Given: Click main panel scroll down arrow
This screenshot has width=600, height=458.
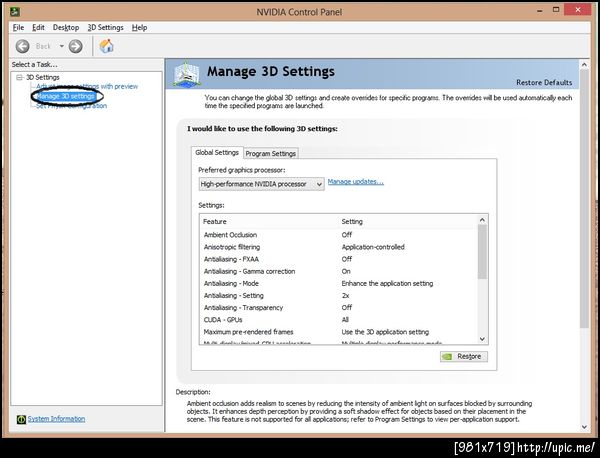Looking at the screenshot, I should point(584,427).
